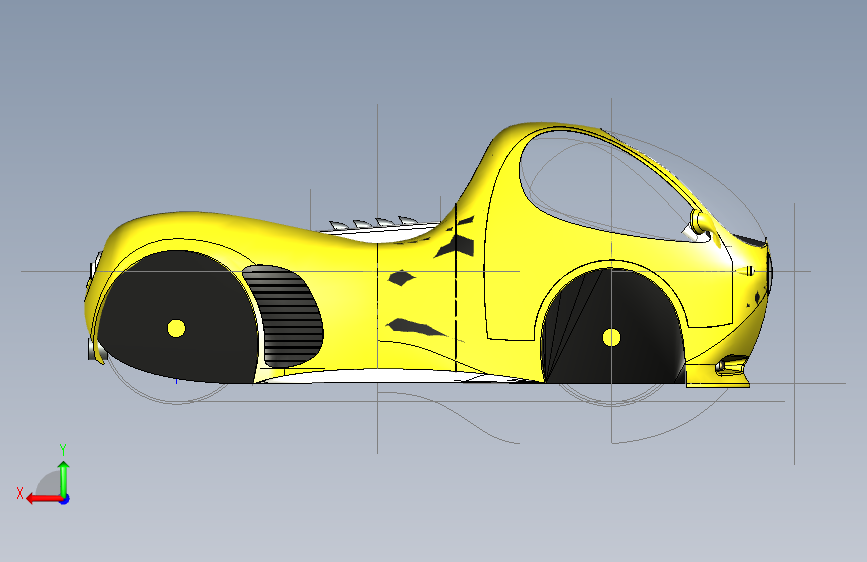The width and height of the screenshot is (867, 562).
Task: Click the red "X" axis label
Action: pyautogui.click(x=20, y=493)
